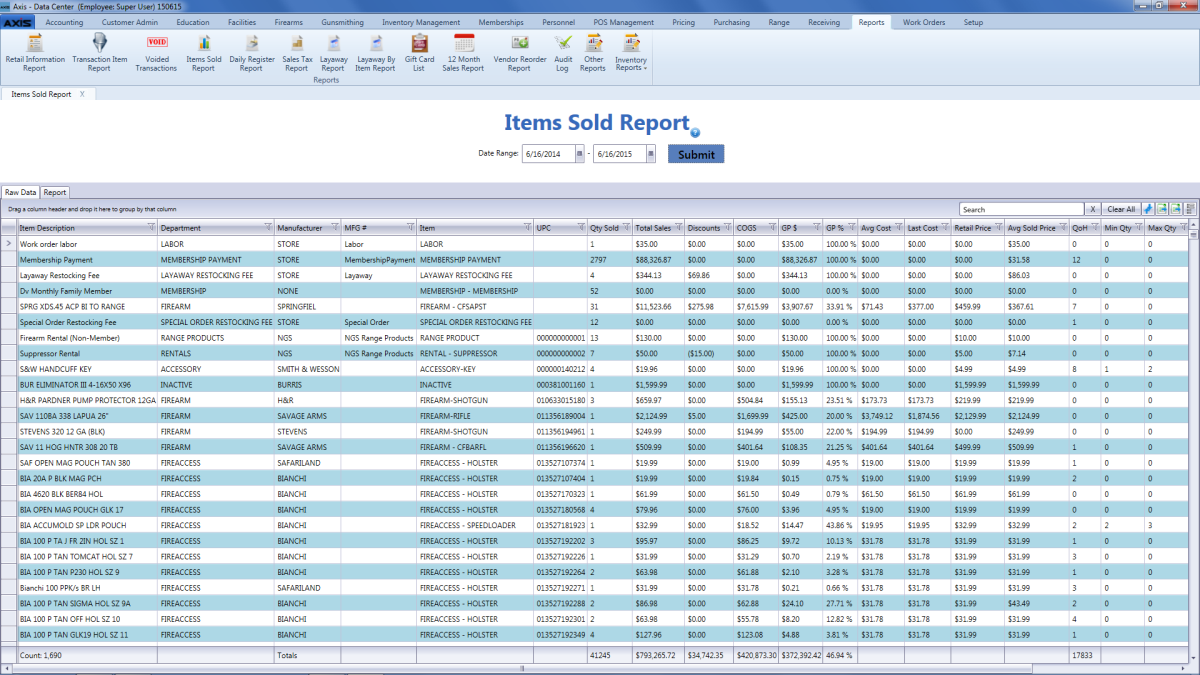Open the column chooser icon above the grid

tap(1190, 209)
